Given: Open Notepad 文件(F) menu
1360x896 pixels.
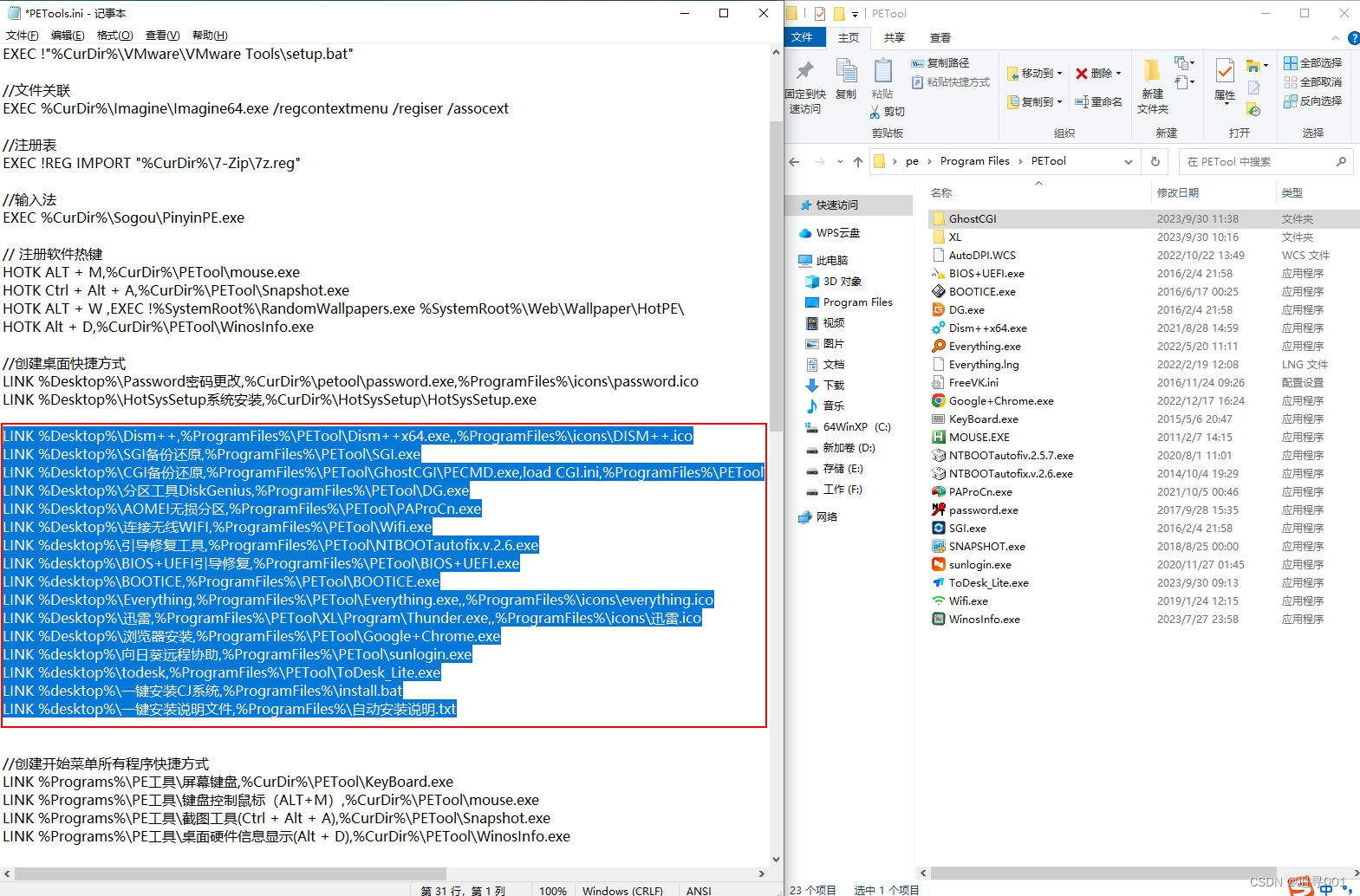Looking at the screenshot, I should [22, 36].
